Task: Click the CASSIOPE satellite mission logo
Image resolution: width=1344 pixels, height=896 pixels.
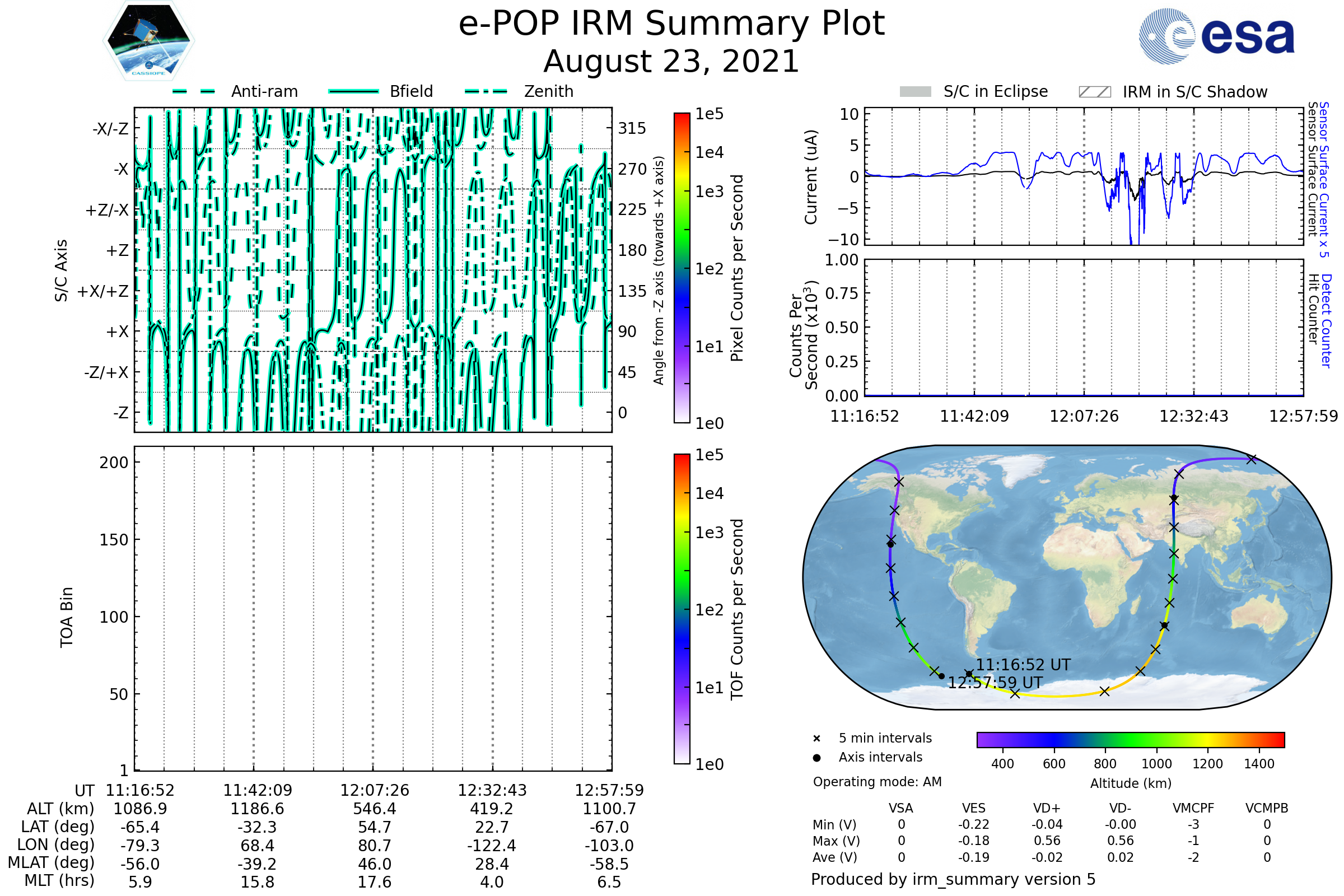Action: pos(148,41)
